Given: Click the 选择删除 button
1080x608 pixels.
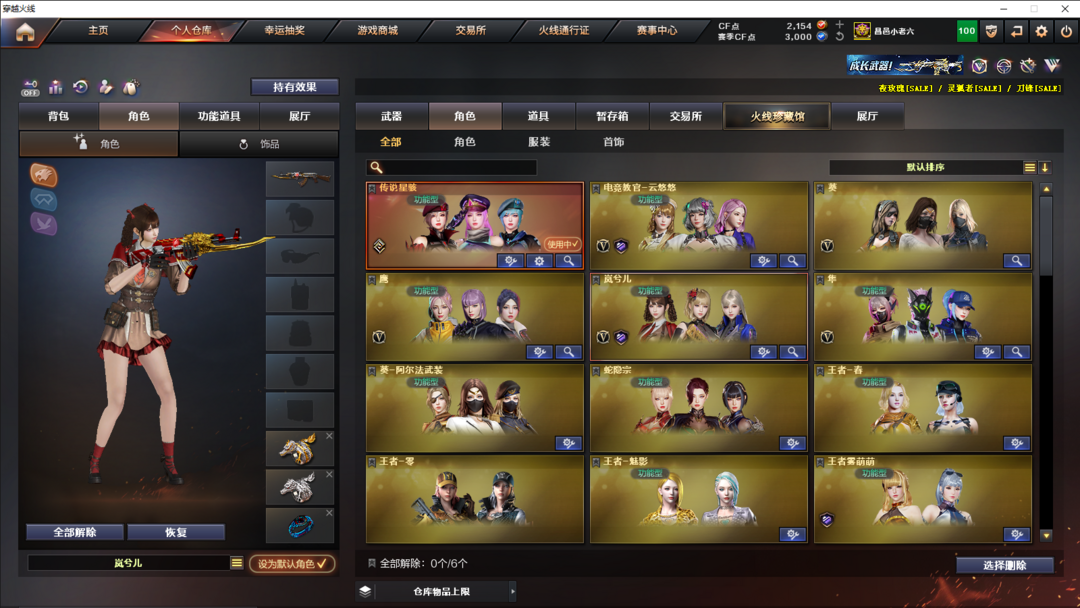Looking at the screenshot, I should click(x=1005, y=565).
